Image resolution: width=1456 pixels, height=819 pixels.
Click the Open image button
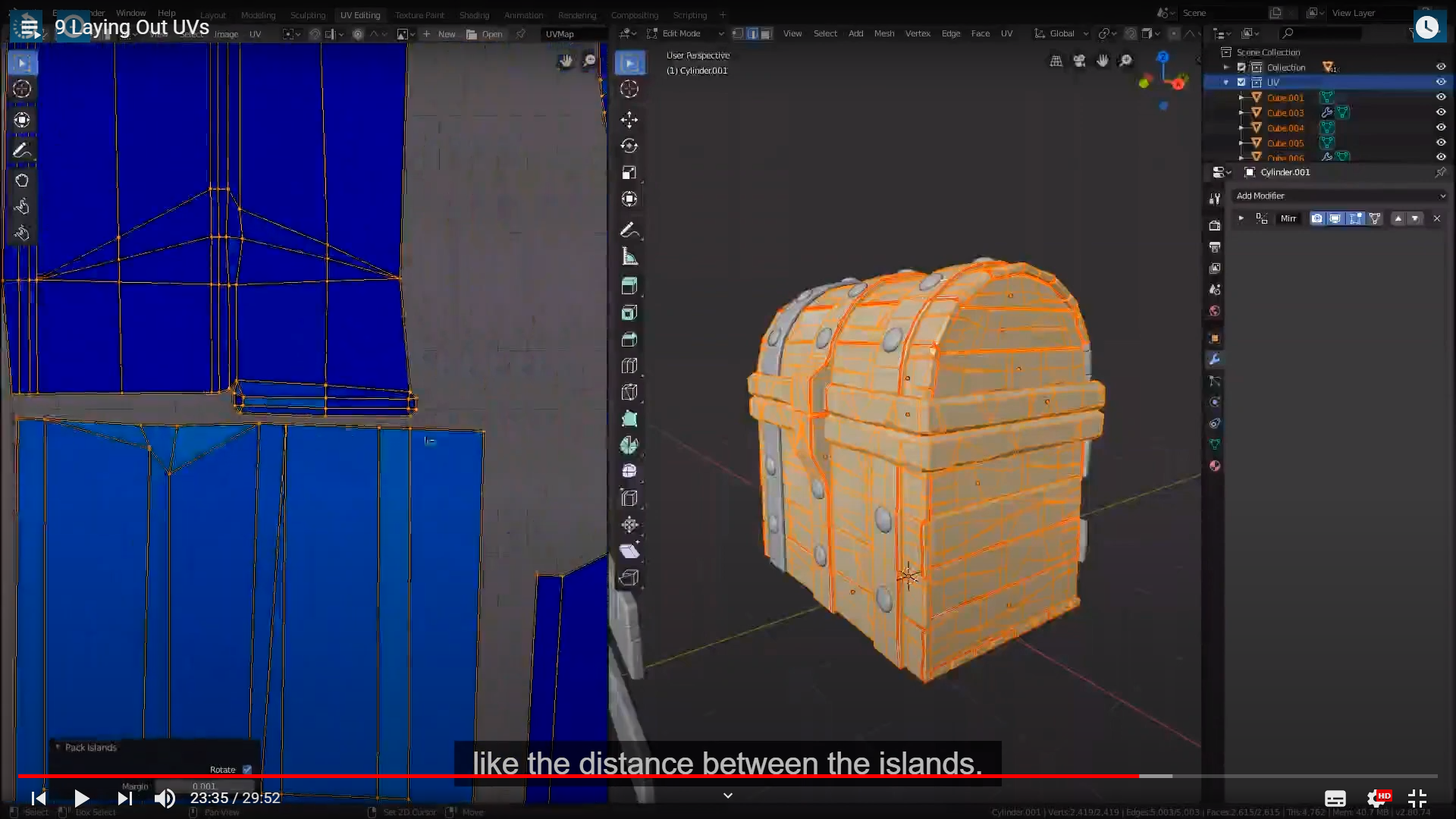(x=485, y=34)
